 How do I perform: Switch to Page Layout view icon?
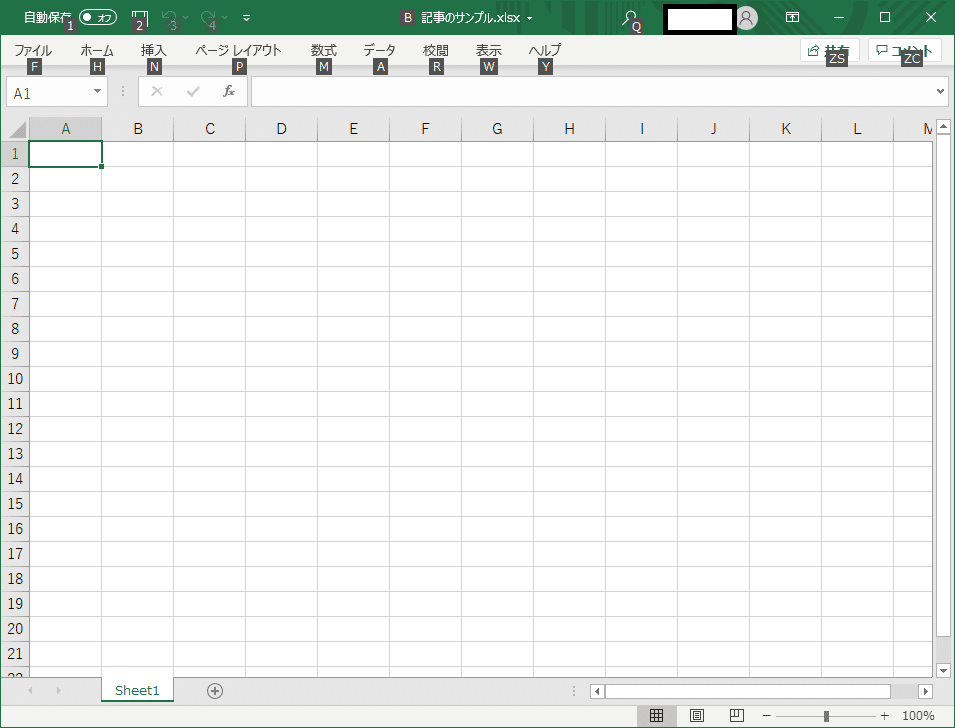(x=696, y=715)
